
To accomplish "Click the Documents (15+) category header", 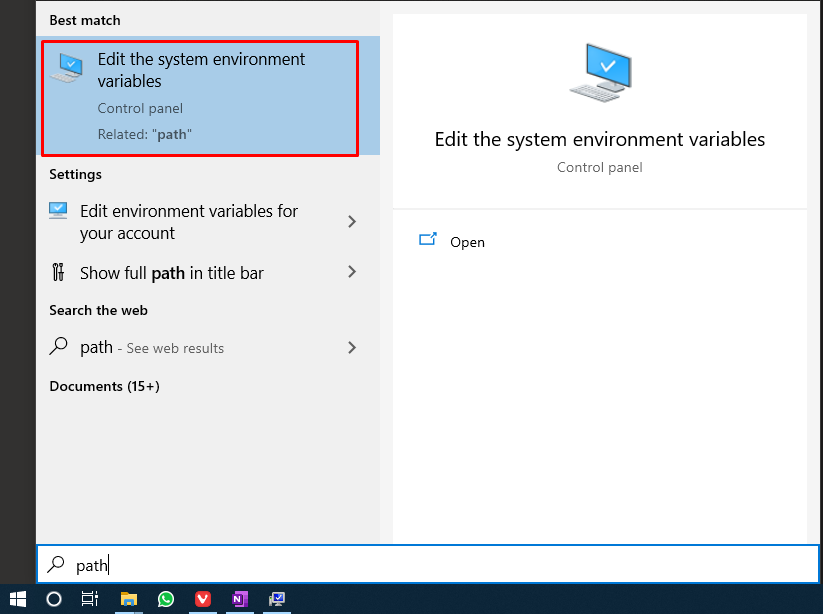I will pos(104,386).
